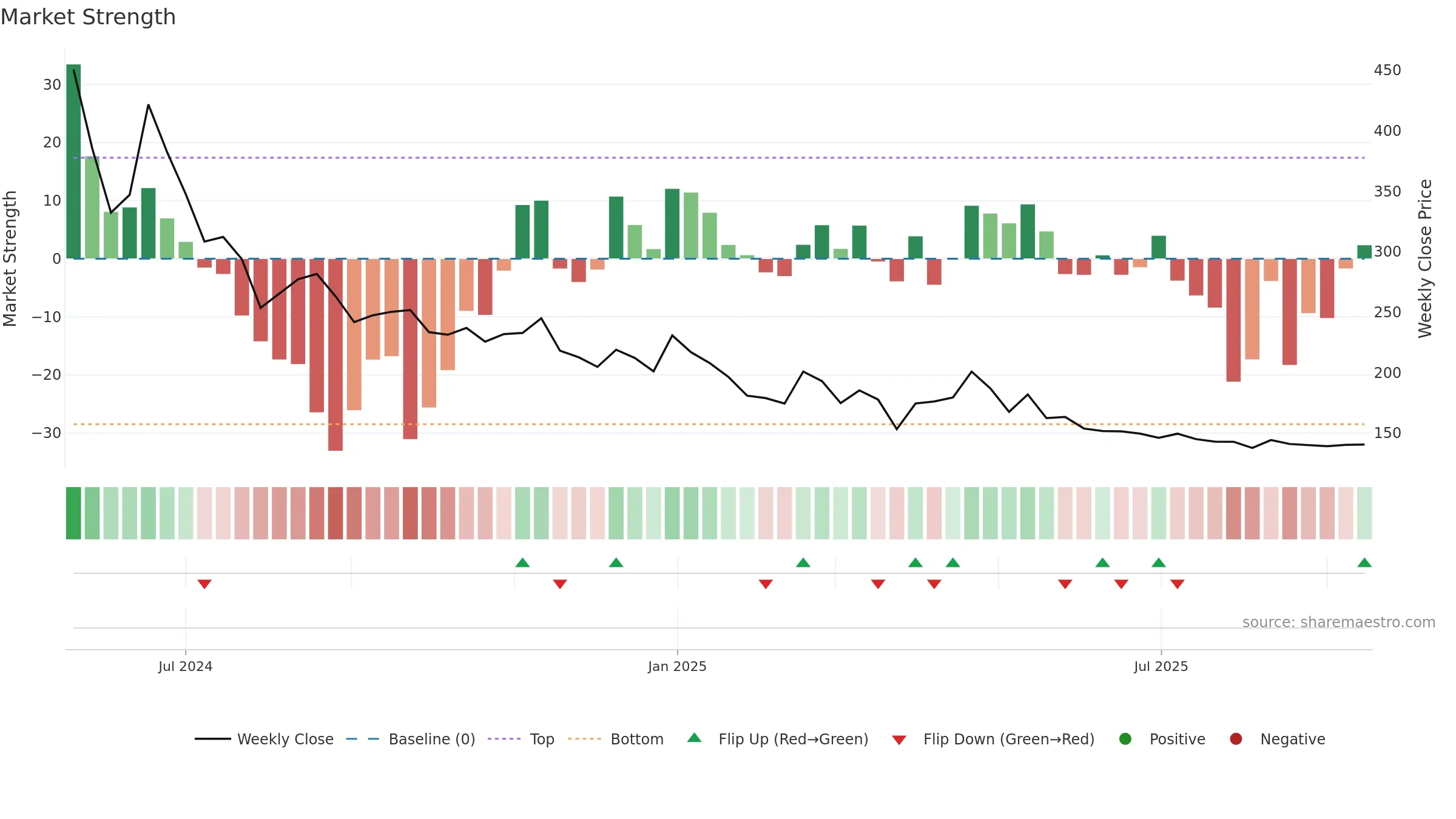Click the source: sharemaestro.com text
The height and width of the screenshot is (819, 1456).
click(1338, 622)
